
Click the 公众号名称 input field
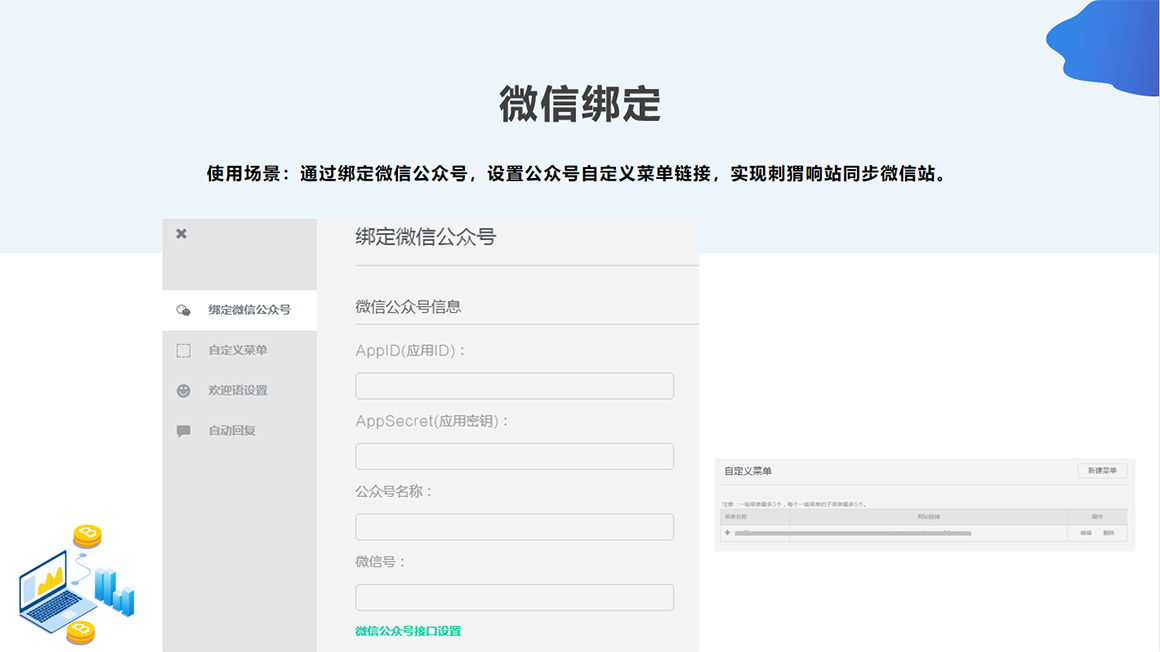click(x=514, y=527)
